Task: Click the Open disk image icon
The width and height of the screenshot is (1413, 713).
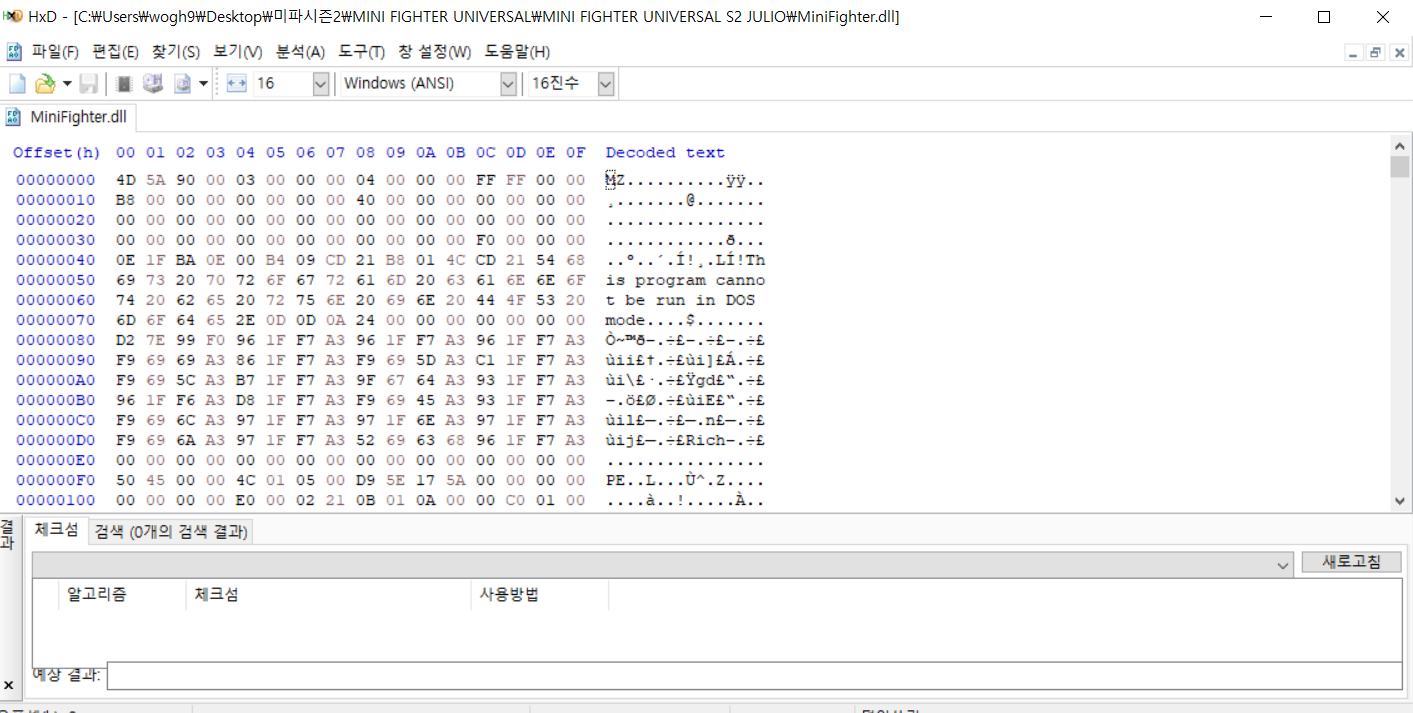Action: point(183,84)
